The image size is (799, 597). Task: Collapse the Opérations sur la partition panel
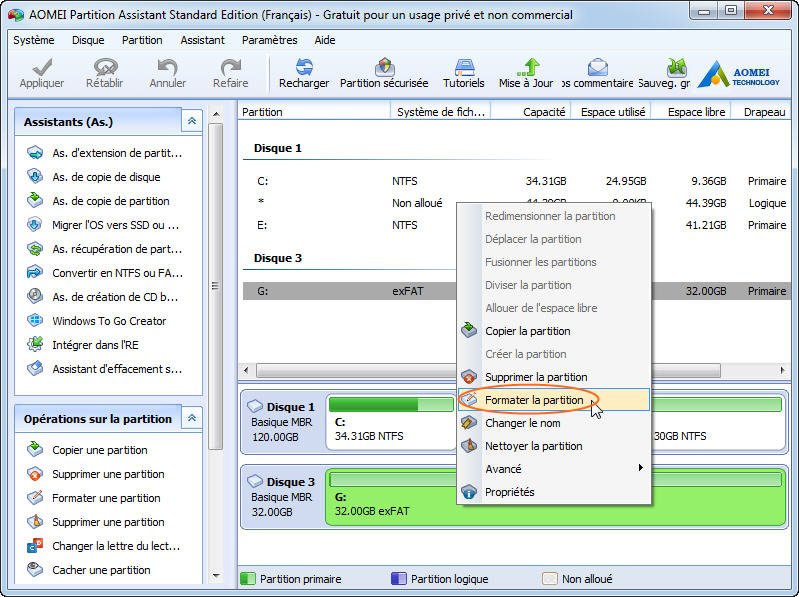point(192,418)
